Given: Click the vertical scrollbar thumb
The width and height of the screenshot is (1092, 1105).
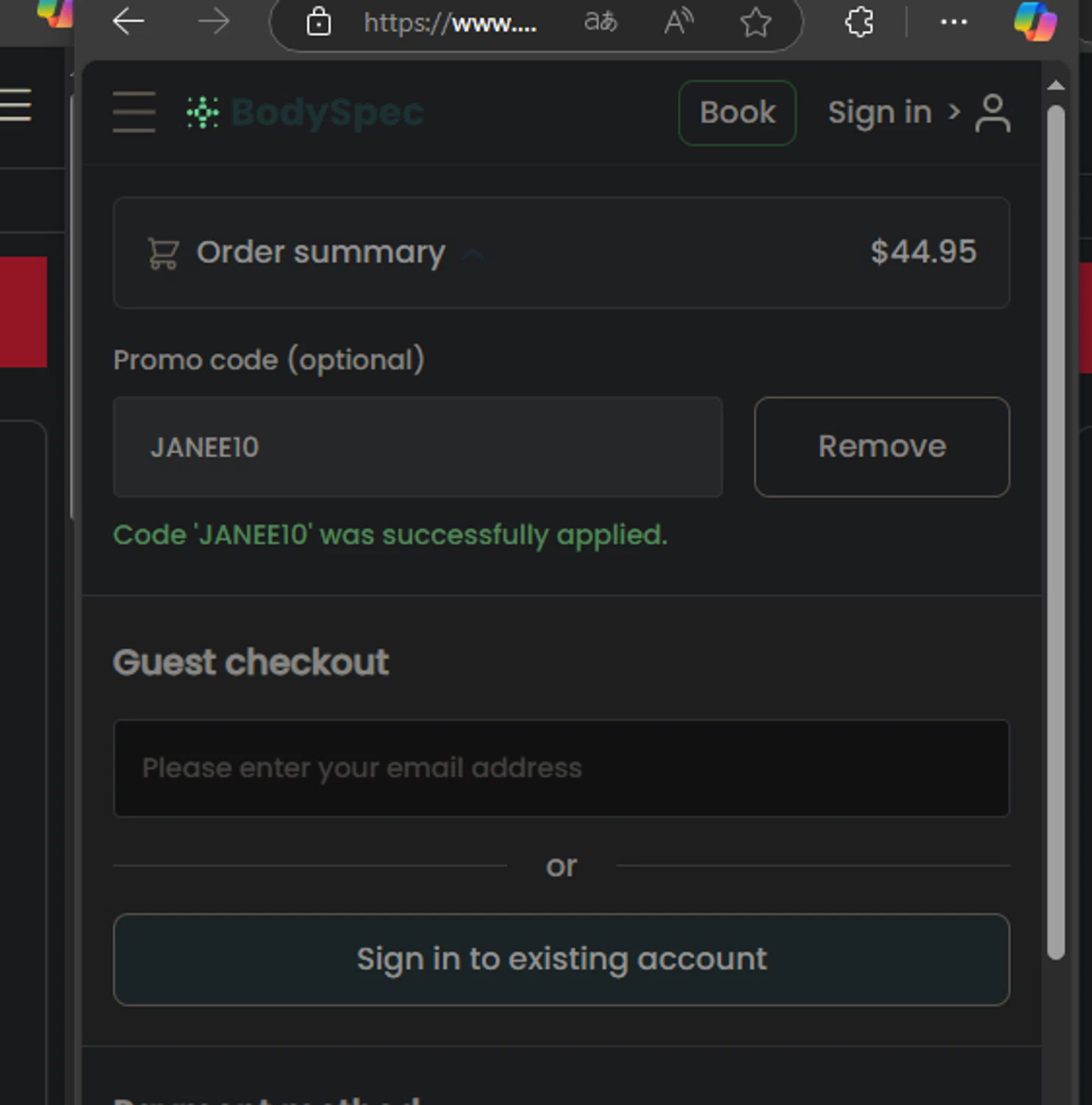Looking at the screenshot, I should [1056, 532].
